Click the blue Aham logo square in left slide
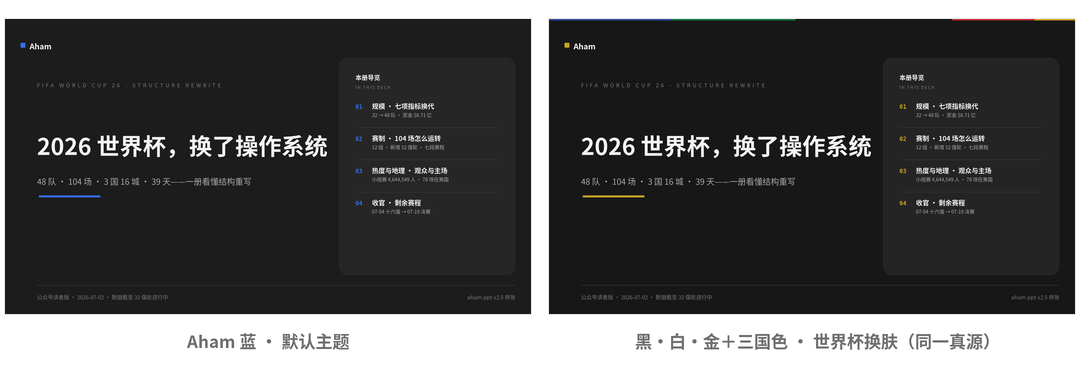The image size is (1080, 372). [23, 45]
